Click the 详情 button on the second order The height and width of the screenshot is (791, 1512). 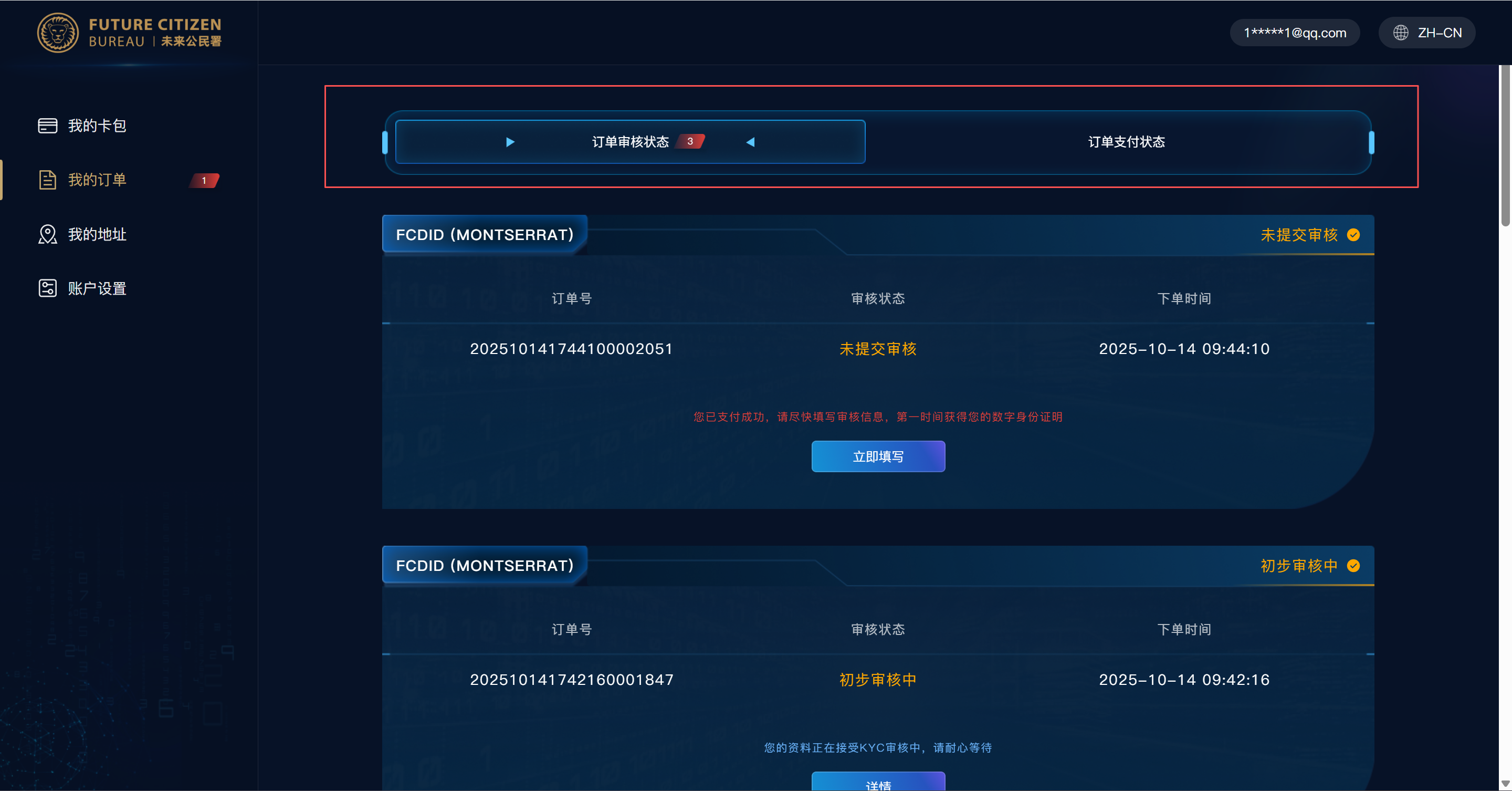(878, 783)
